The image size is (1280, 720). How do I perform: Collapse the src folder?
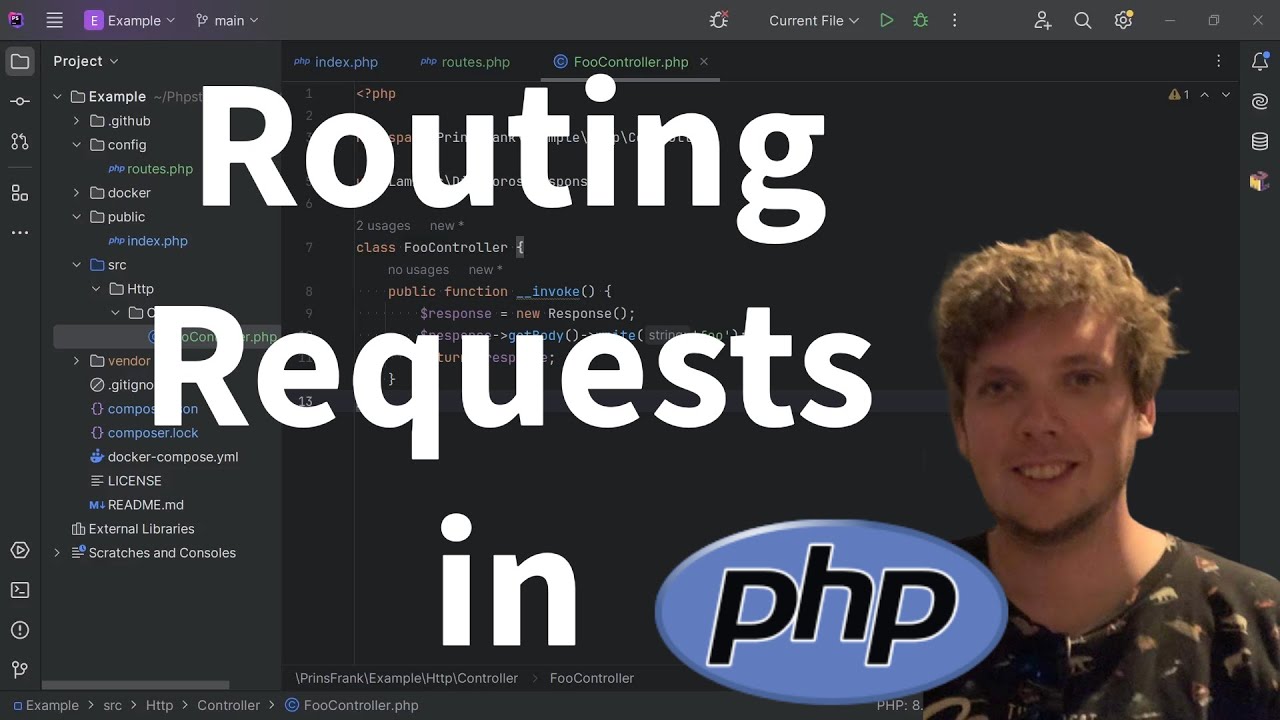pyautogui.click(x=77, y=265)
